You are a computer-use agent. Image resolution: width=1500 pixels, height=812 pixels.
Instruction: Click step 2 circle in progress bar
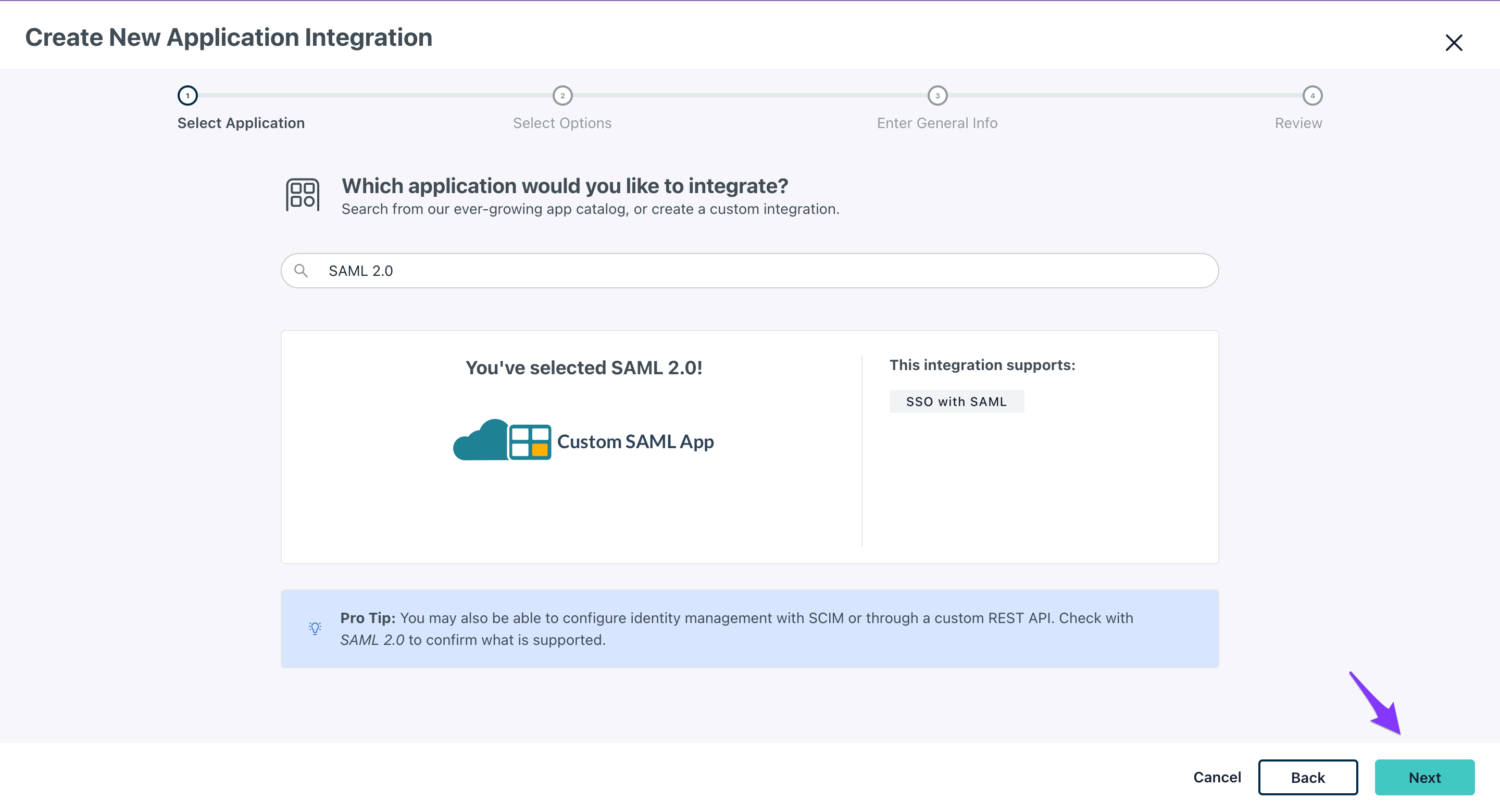point(562,95)
